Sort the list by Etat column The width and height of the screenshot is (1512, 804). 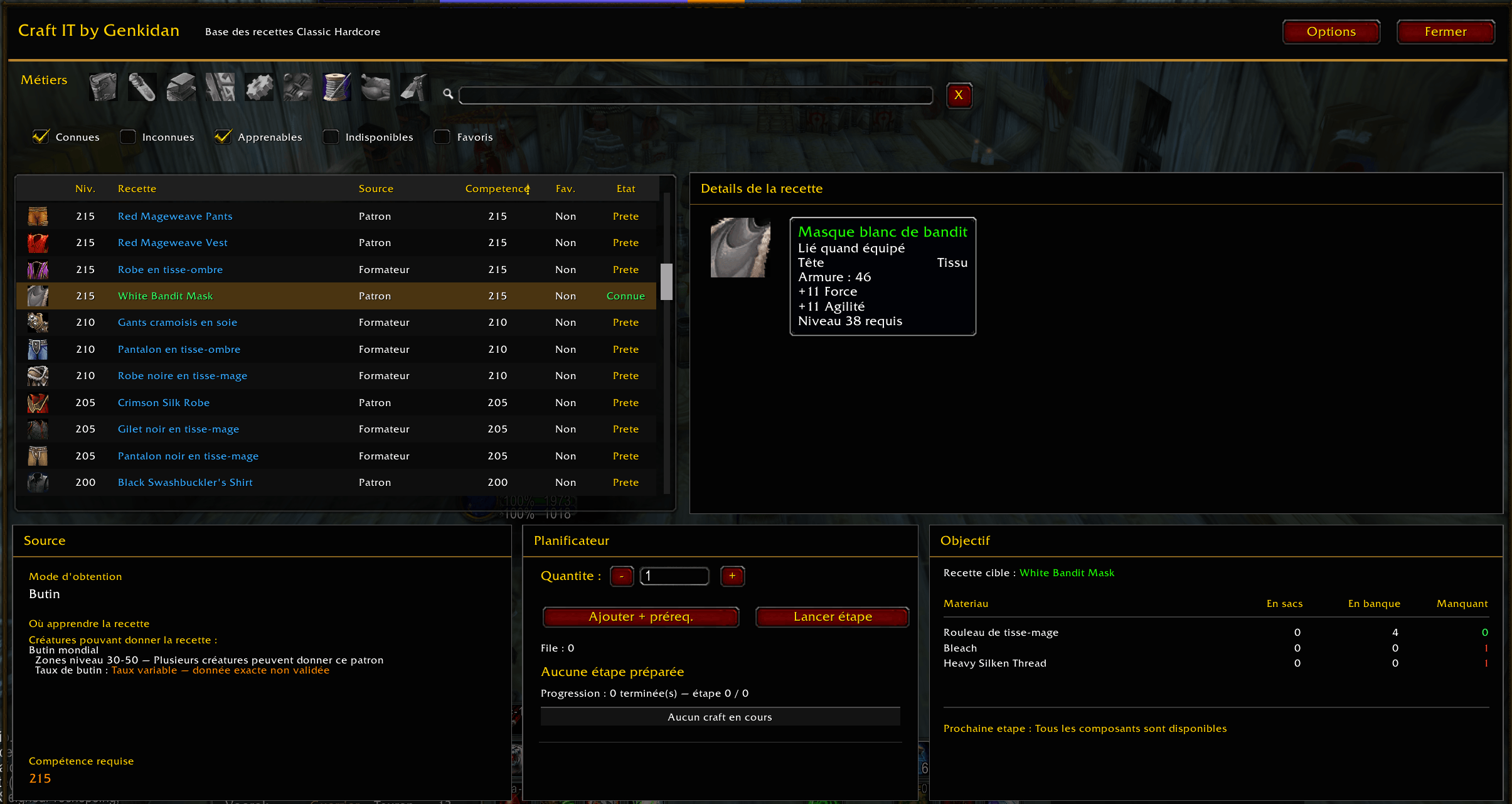(626, 189)
